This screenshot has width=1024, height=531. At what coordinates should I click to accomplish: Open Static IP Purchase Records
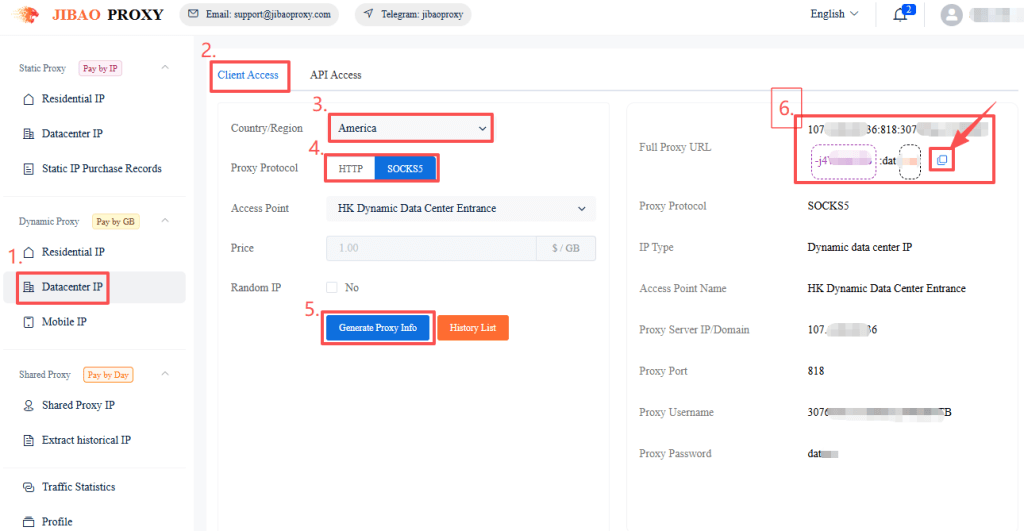(101, 168)
